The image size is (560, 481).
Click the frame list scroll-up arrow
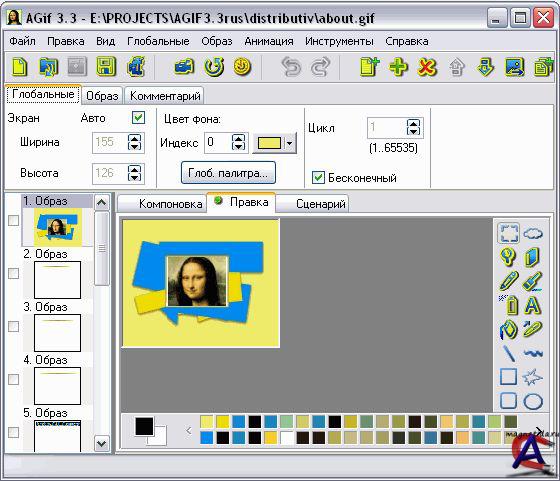click(x=101, y=202)
